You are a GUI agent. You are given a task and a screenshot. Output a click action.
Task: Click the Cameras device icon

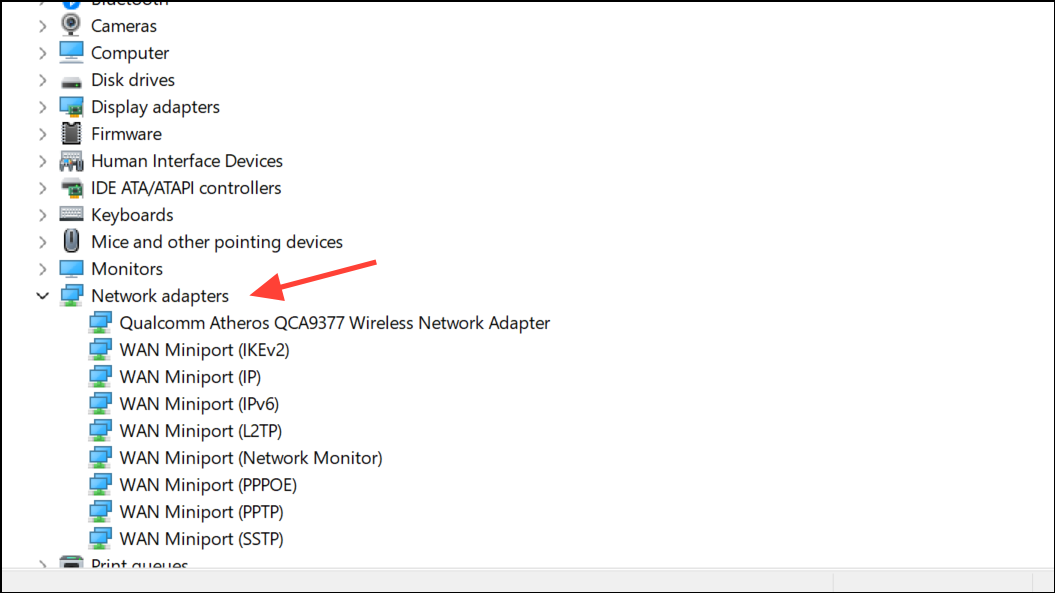(x=70, y=25)
